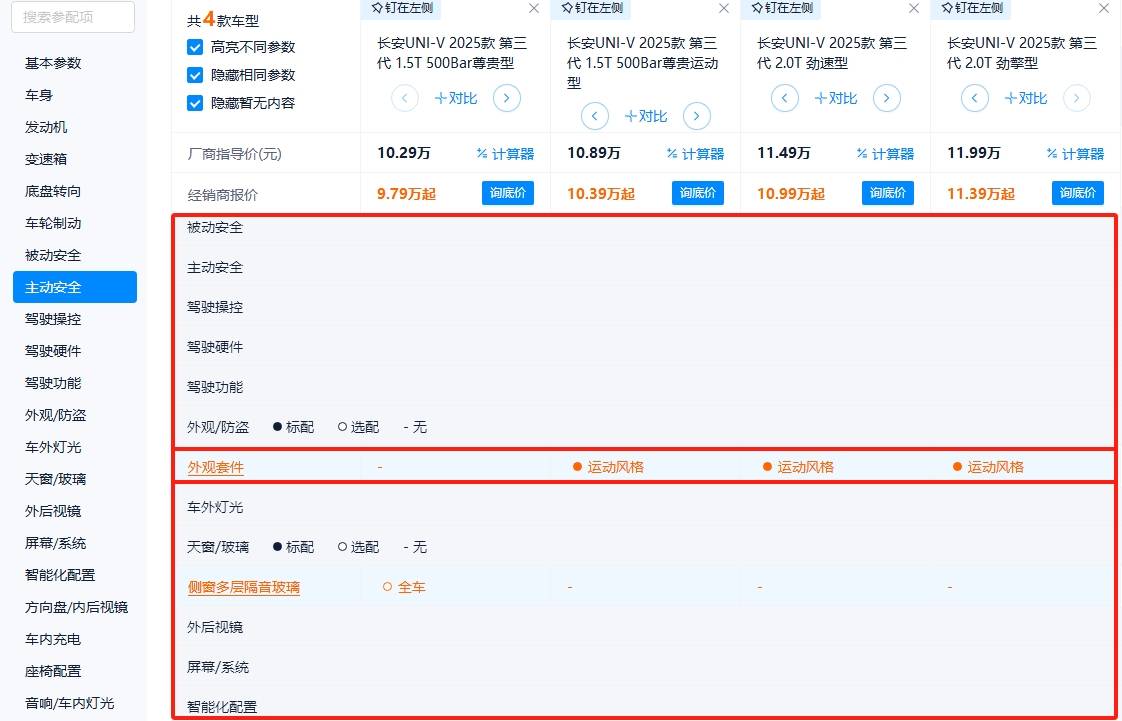Remove 2.0T 劲擎型 column with X
The width and height of the screenshot is (1122, 721).
point(1104,9)
